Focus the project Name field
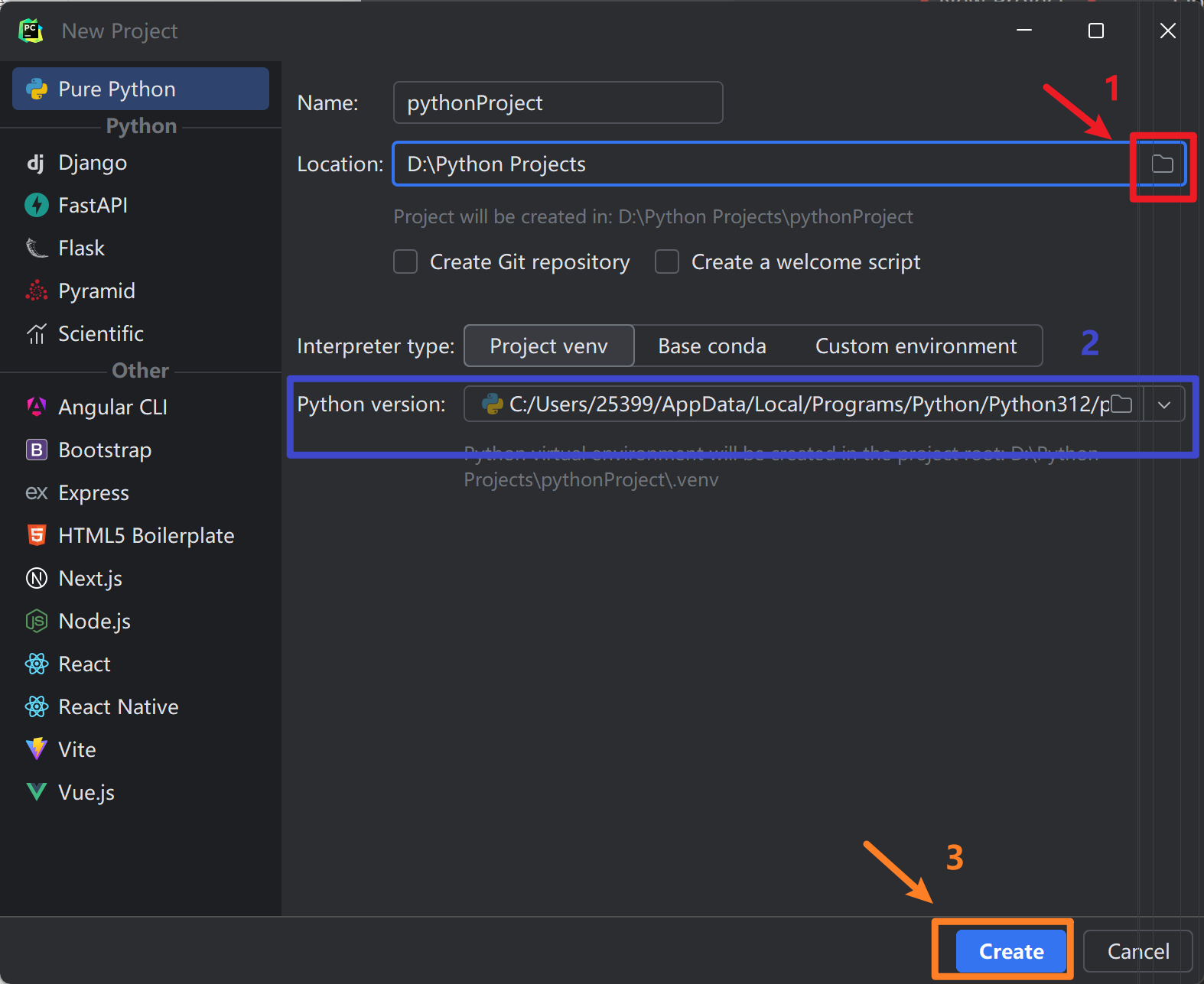This screenshot has height=984, width=1204. 558,102
